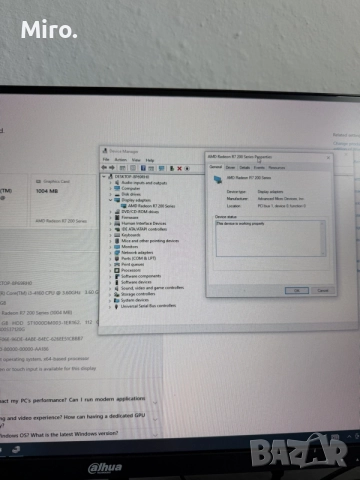
Task: Open the Help menu in Device Manager
Action: [x=150, y=160]
